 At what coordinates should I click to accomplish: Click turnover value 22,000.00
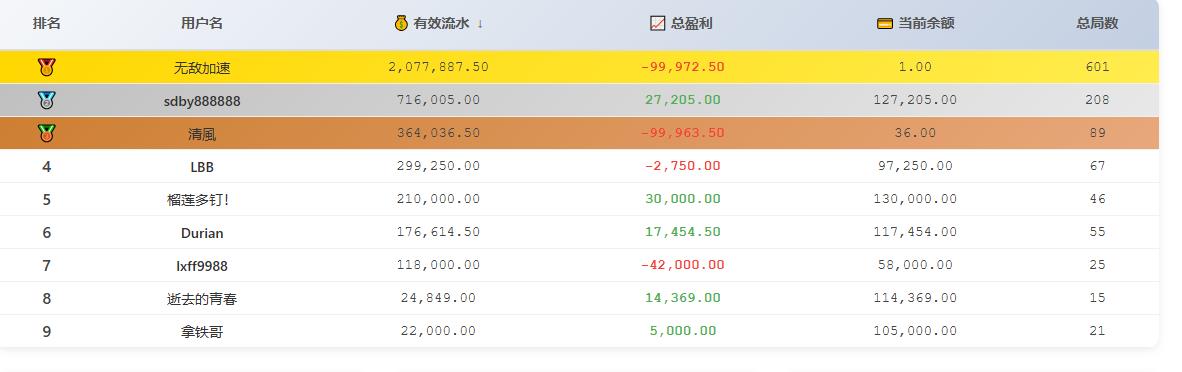click(439, 331)
